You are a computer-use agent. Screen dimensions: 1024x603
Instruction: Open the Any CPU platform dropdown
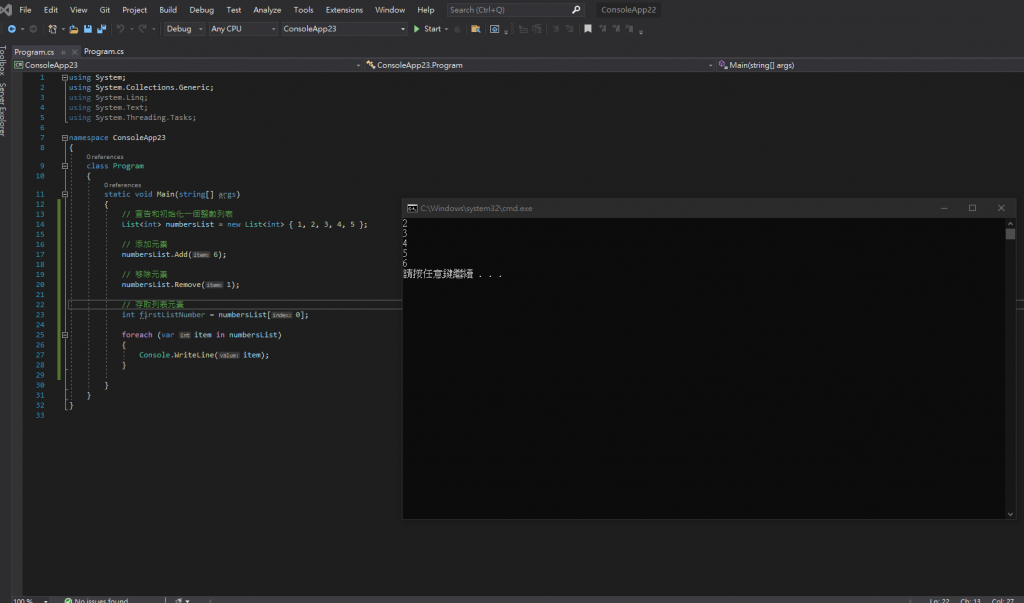tap(242, 29)
